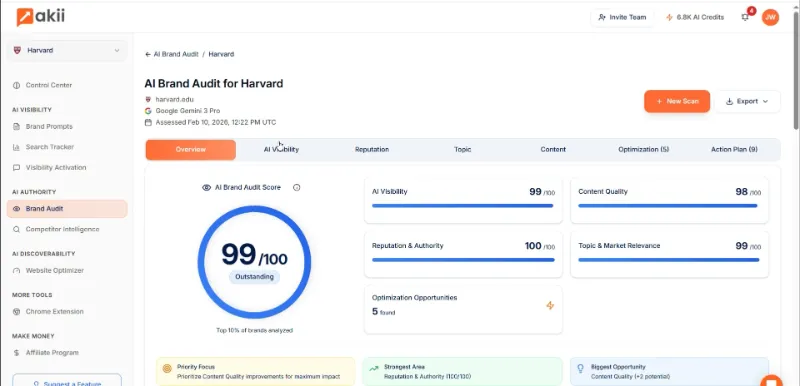The height and width of the screenshot is (386, 800).
Task: Click the 6.8K AI Credits indicator
Action: (x=695, y=17)
